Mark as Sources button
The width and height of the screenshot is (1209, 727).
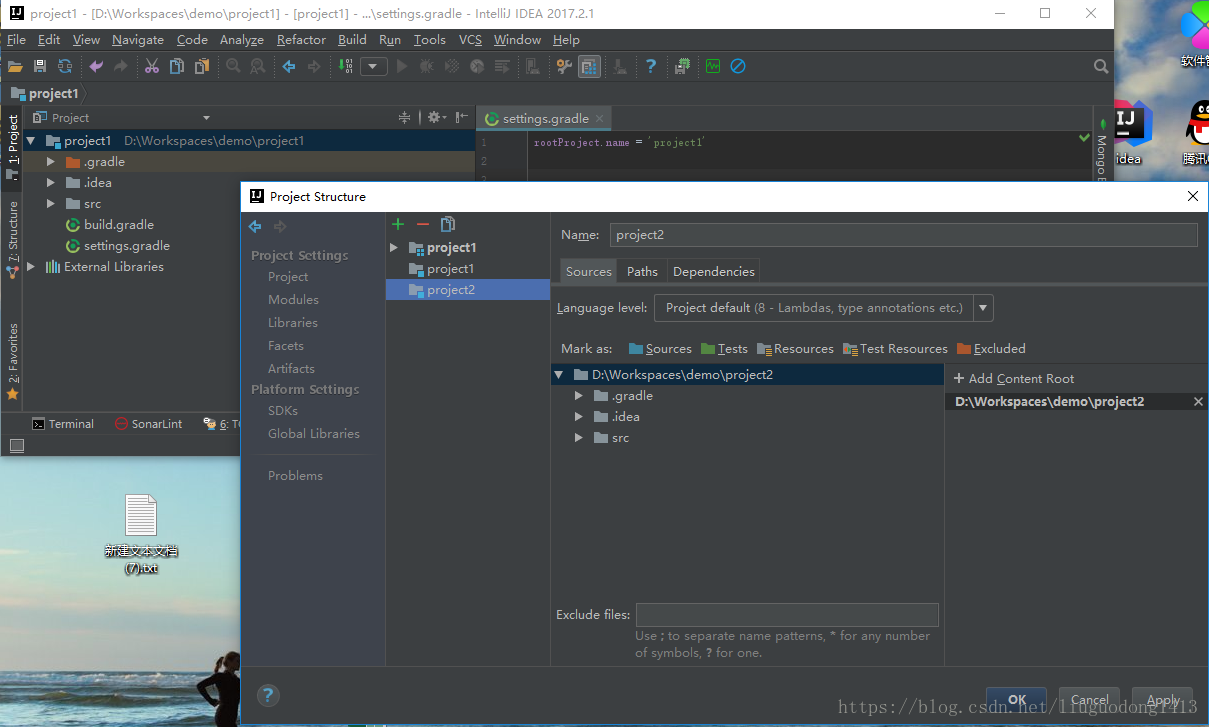660,349
